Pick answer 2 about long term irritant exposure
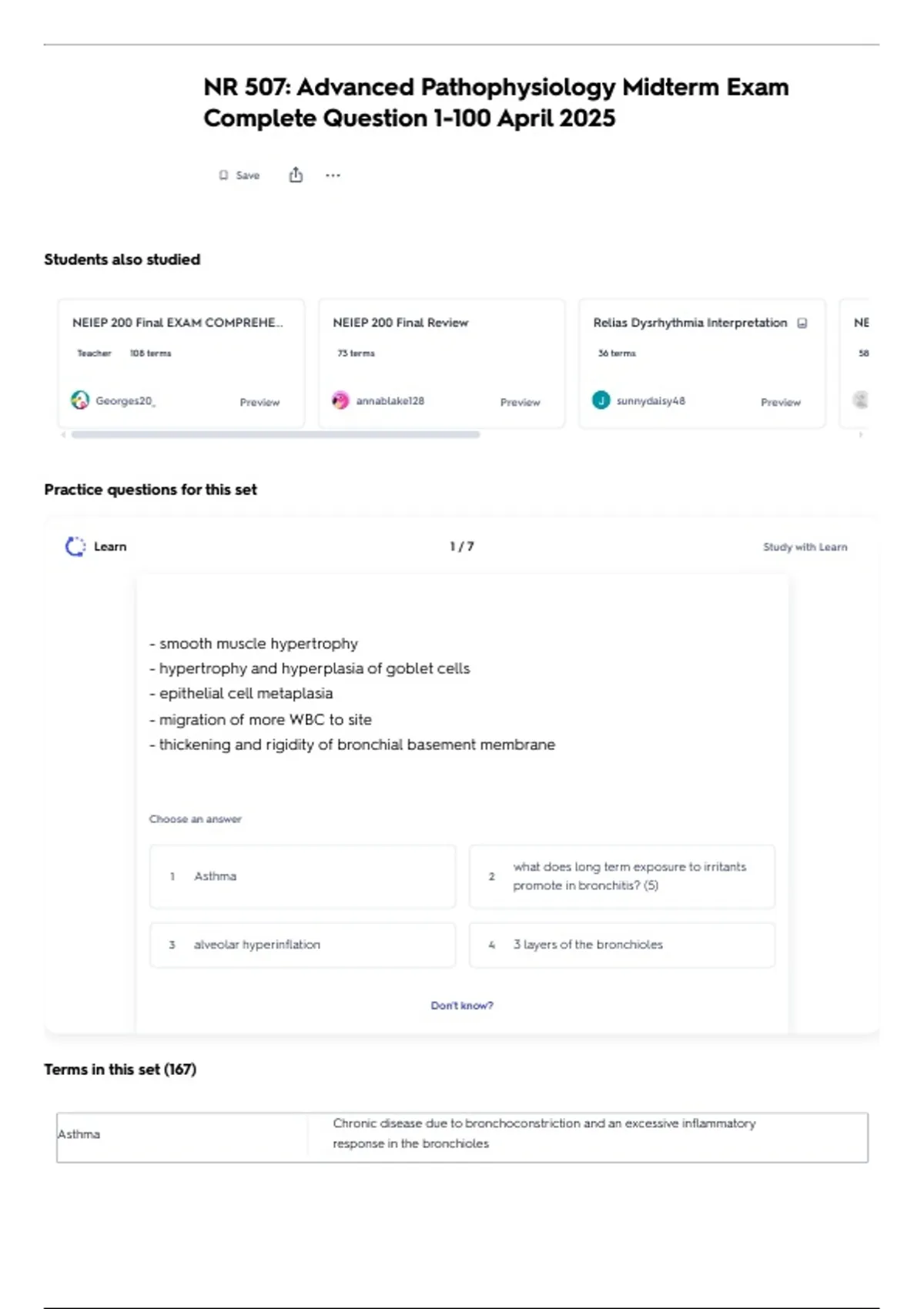The height and width of the screenshot is (1309, 924). (621, 876)
